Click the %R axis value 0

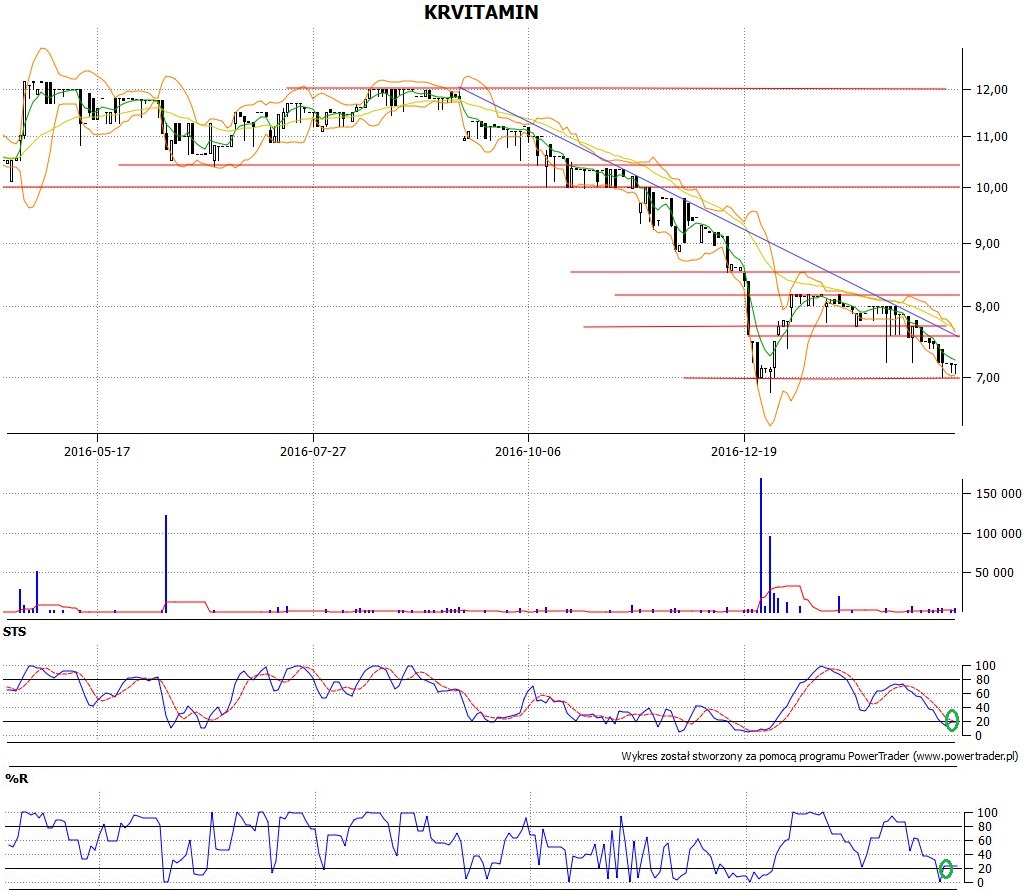click(980, 883)
